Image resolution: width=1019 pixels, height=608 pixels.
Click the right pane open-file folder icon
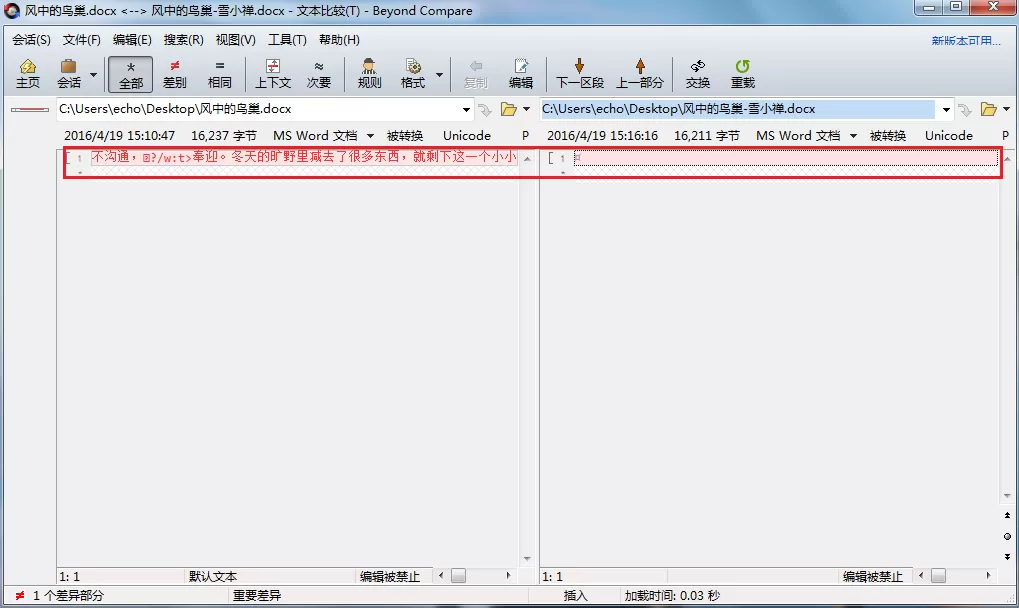pyautogui.click(x=988, y=110)
